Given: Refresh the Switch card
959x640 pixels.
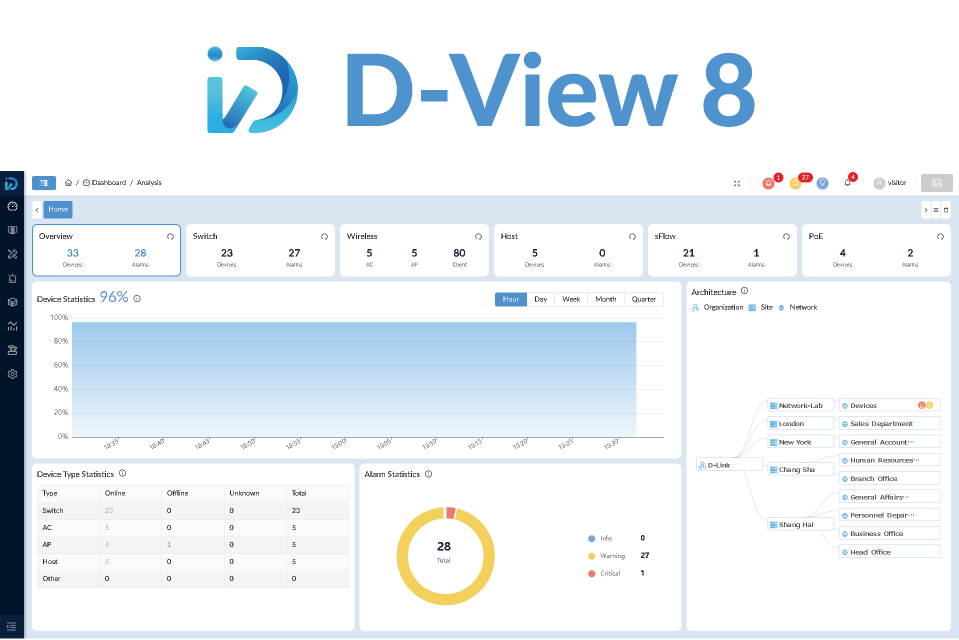Looking at the screenshot, I should tap(325, 236).
